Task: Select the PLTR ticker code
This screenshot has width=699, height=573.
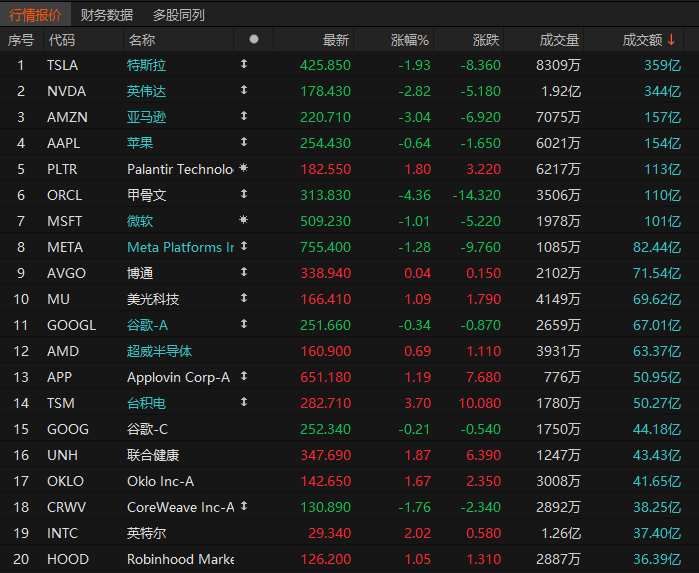Action: 62,169
